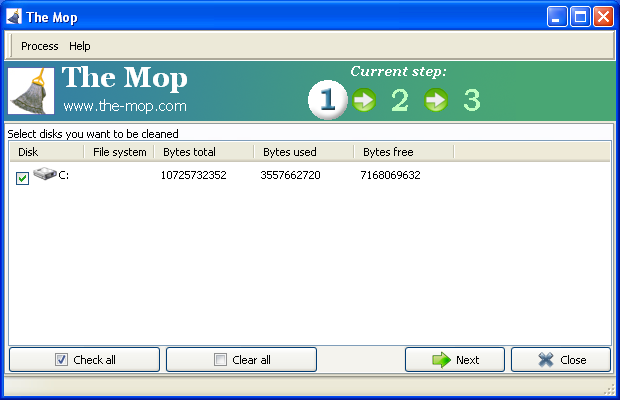Click the green arrow between steps 1 and 2
Viewport: 620px width, 400px height.
[364, 100]
